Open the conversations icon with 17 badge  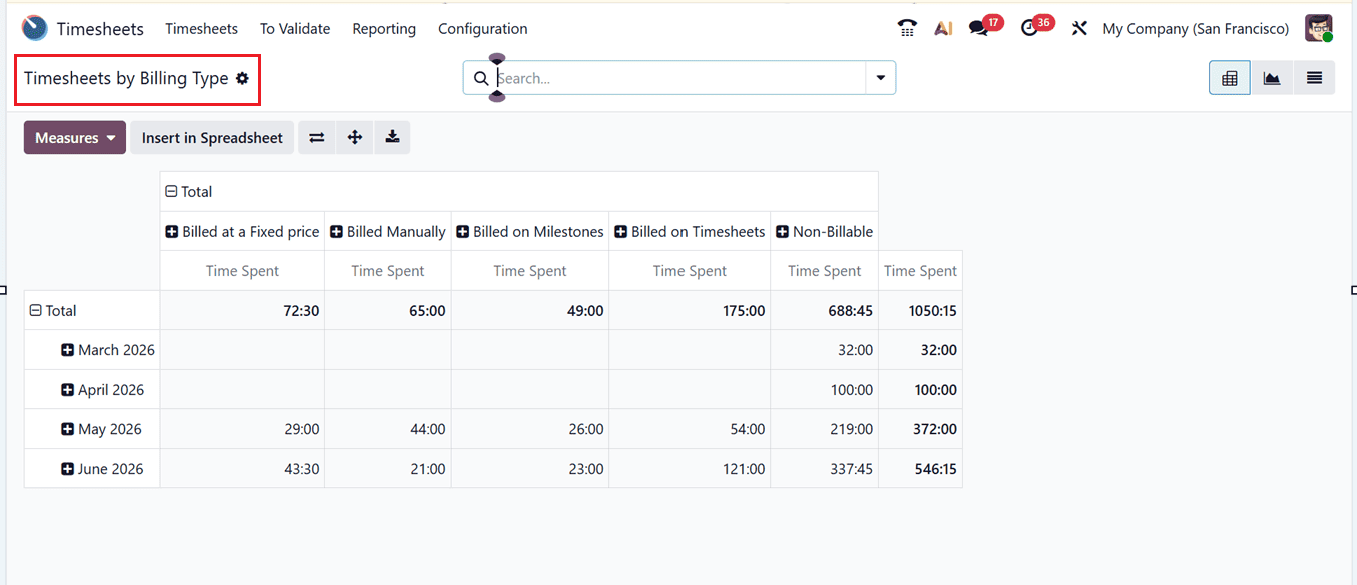(979, 29)
